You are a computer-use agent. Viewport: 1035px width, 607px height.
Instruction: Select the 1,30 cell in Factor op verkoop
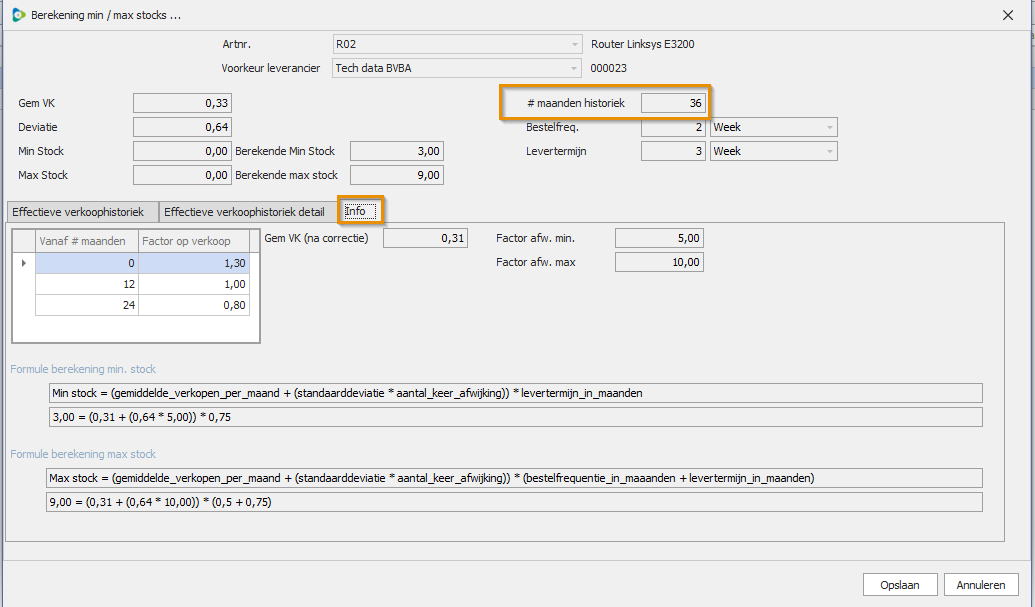click(x=194, y=262)
